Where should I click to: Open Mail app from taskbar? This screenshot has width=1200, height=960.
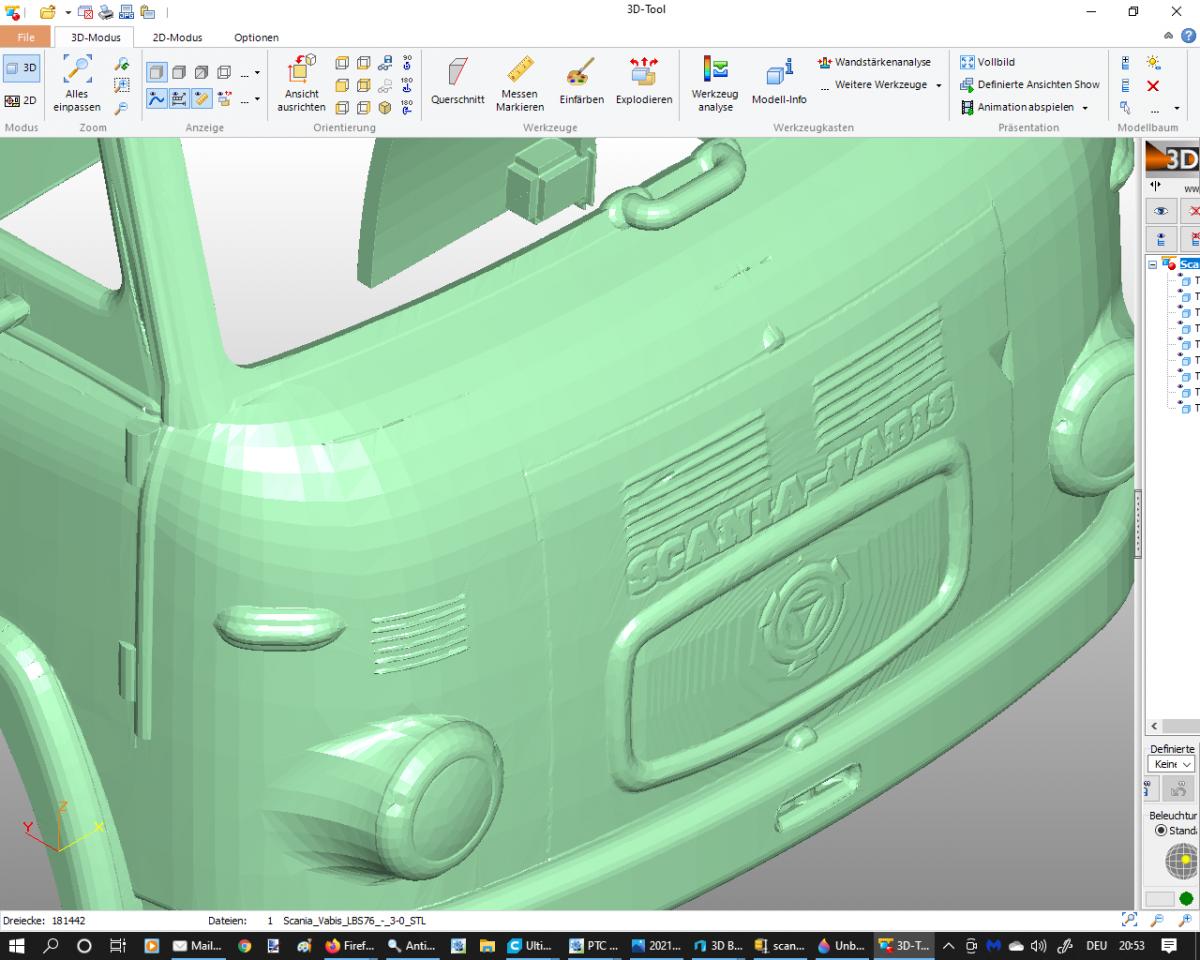click(198, 945)
